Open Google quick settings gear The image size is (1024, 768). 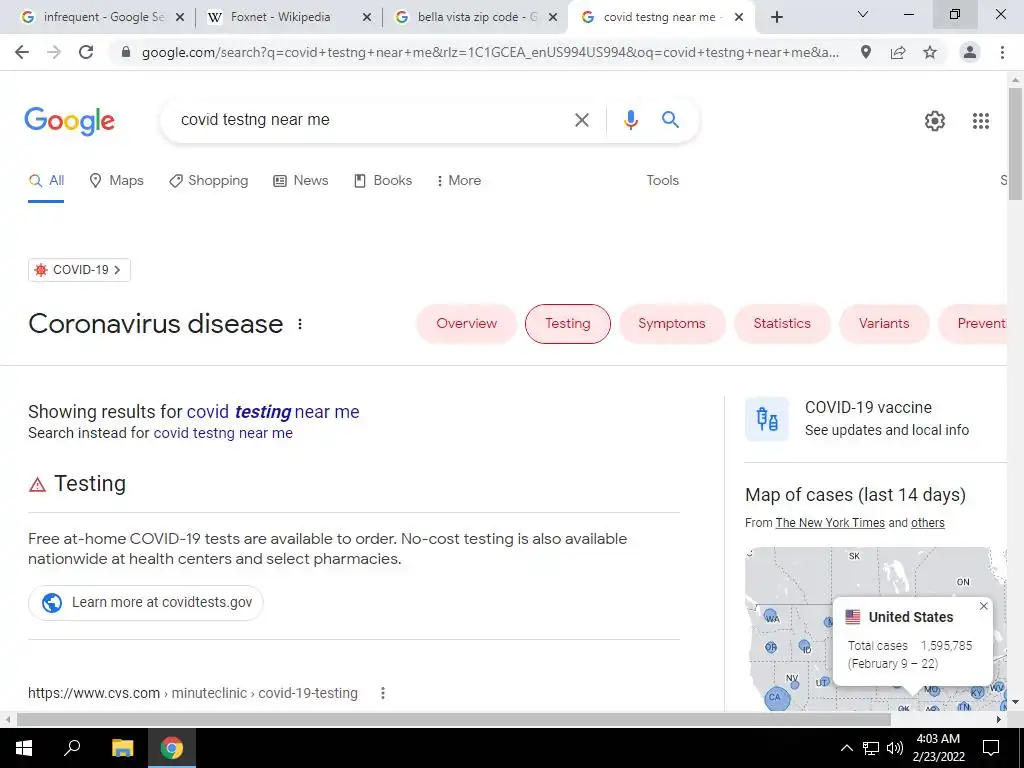(935, 121)
